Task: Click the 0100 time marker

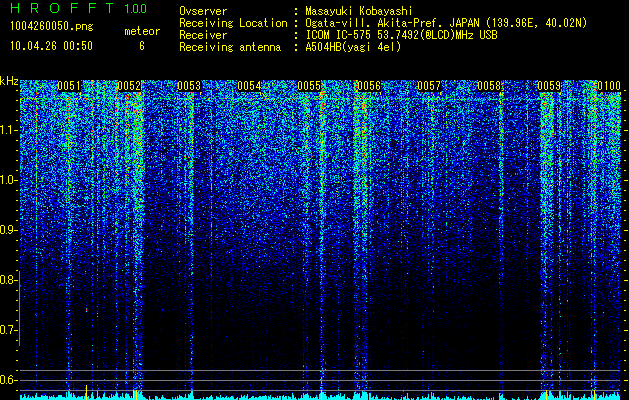Action: coord(609,86)
